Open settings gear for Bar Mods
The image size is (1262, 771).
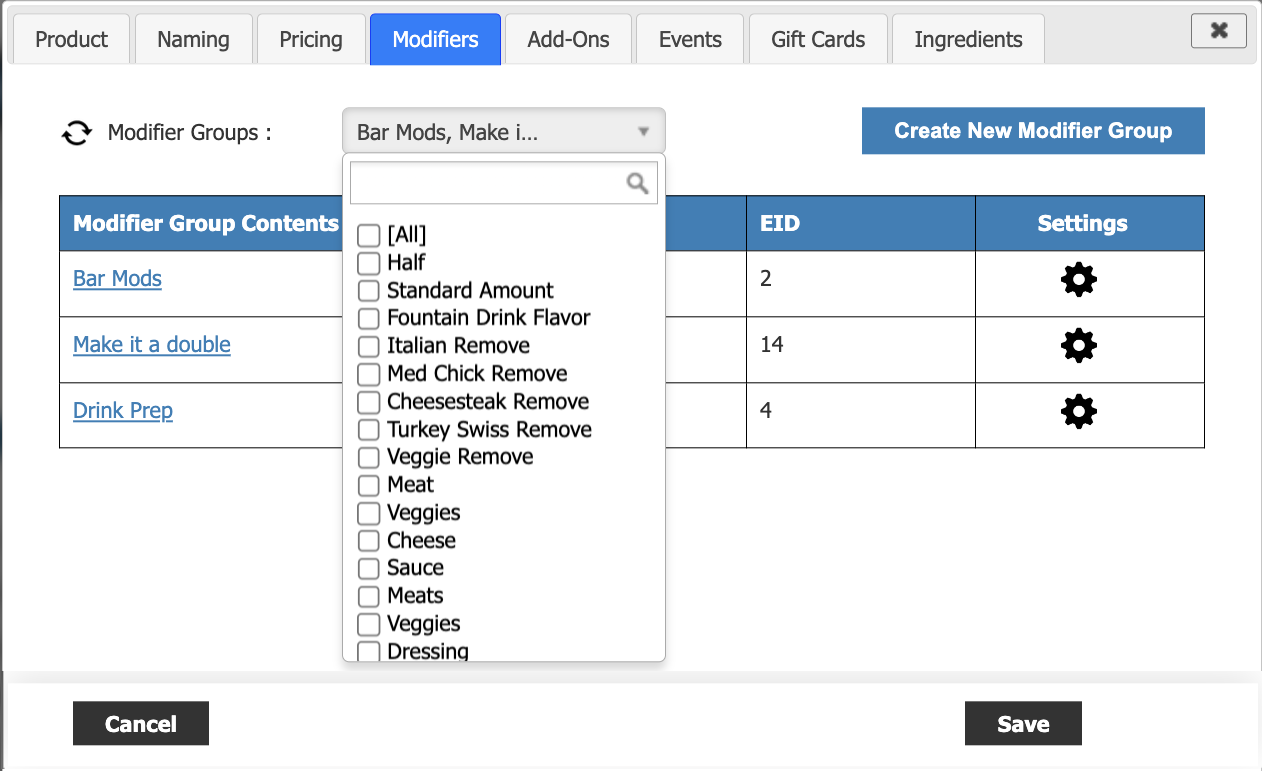click(x=1078, y=280)
